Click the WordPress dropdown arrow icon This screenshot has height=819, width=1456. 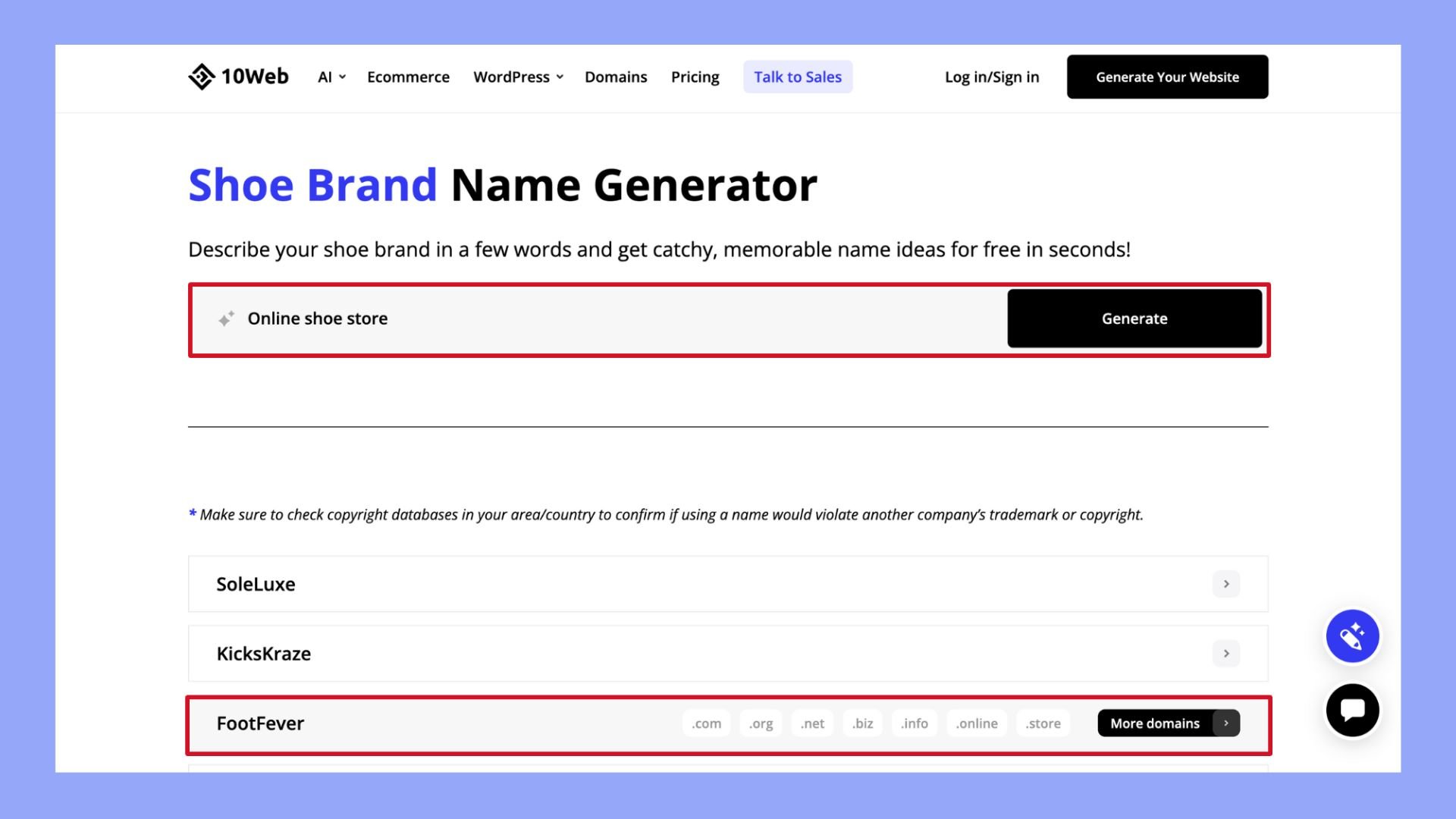[x=559, y=78]
